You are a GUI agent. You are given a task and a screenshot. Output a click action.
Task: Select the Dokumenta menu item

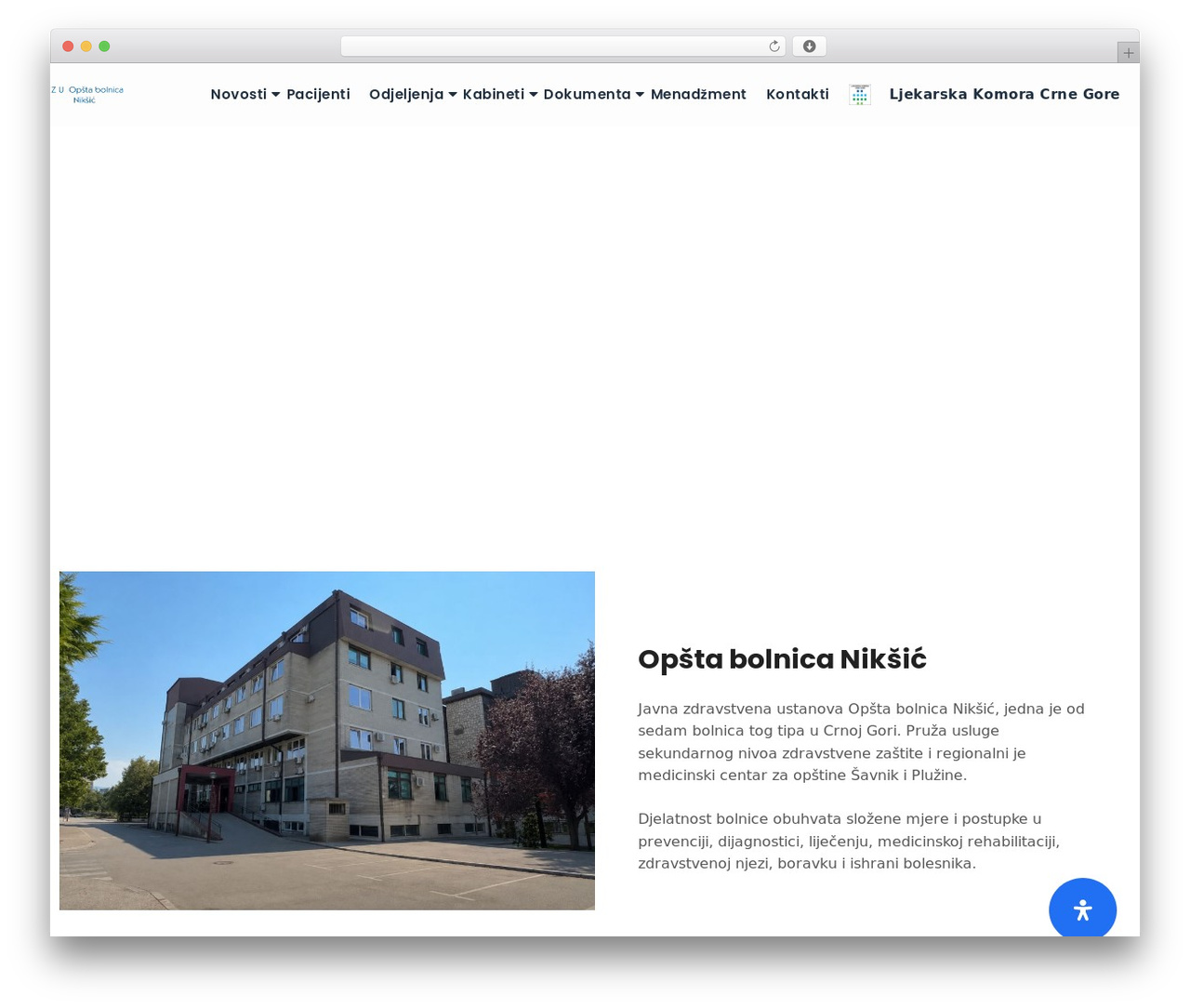pos(588,94)
